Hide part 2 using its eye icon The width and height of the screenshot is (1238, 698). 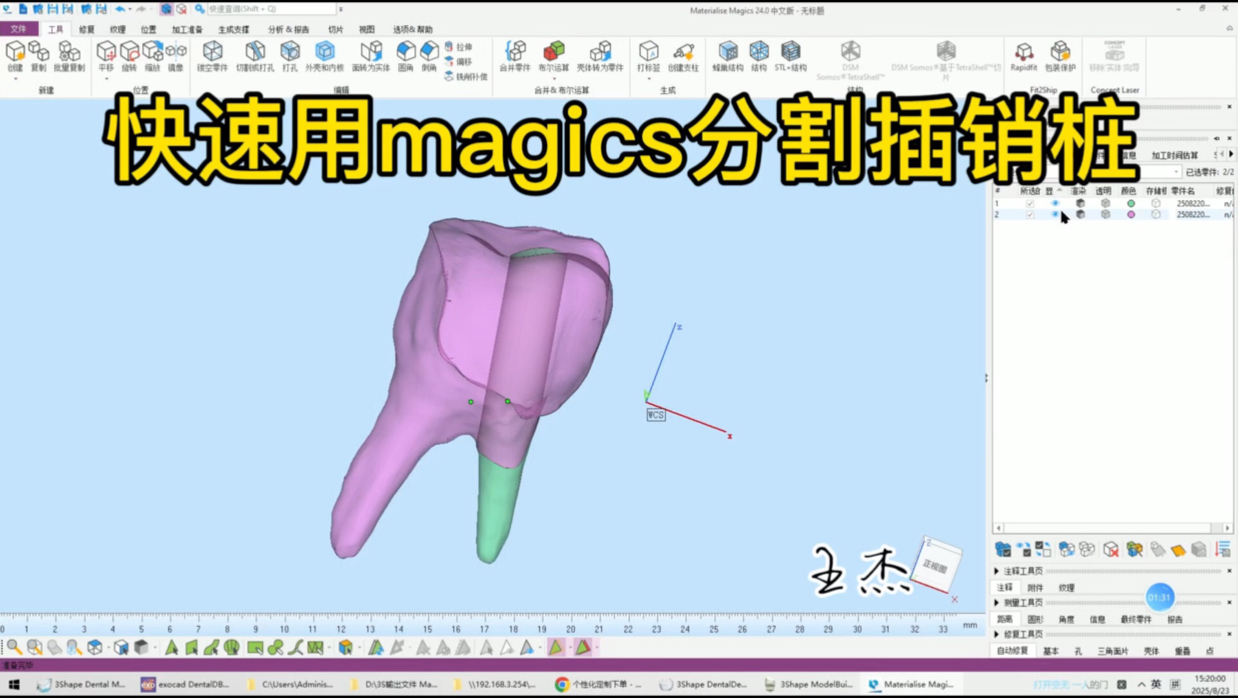1054,214
